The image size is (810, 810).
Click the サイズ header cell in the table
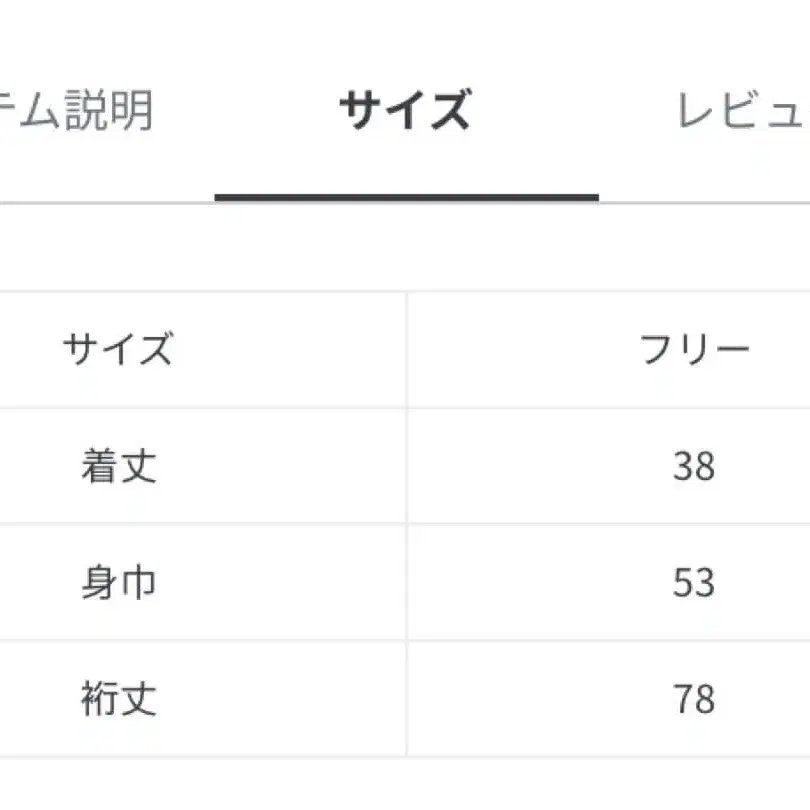click(120, 346)
